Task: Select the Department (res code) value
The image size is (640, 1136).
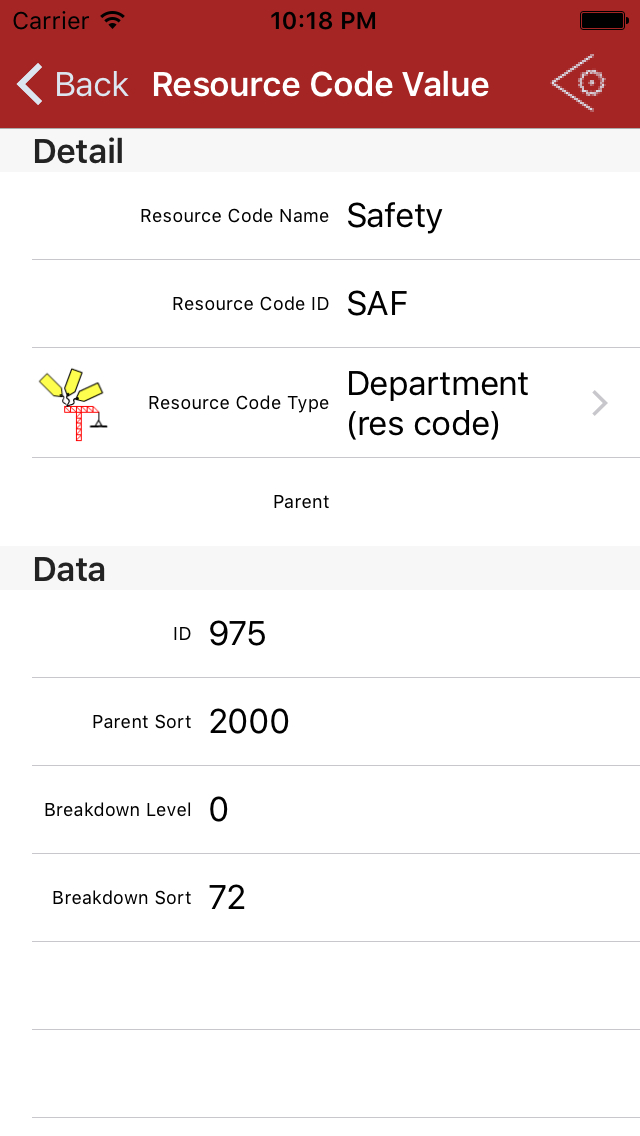Action: tap(438, 403)
